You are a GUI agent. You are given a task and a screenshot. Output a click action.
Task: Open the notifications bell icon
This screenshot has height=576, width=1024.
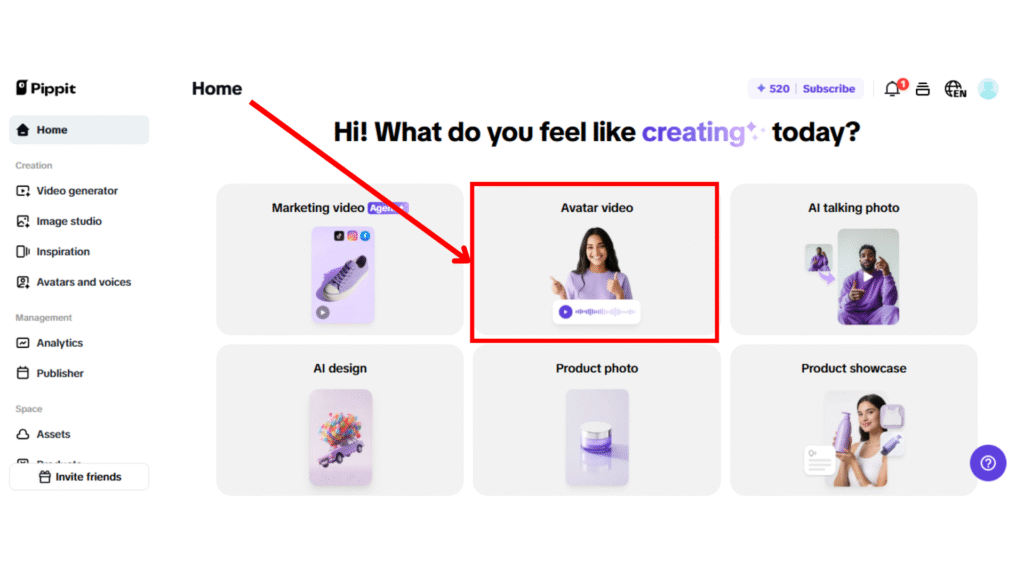893,88
